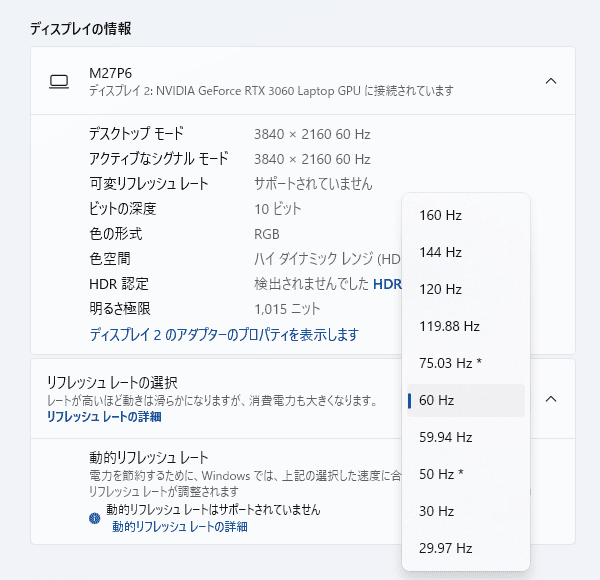Screen dimensions: 600x580
Task: Select 30 Hz refresh rate
Action: point(437,511)
